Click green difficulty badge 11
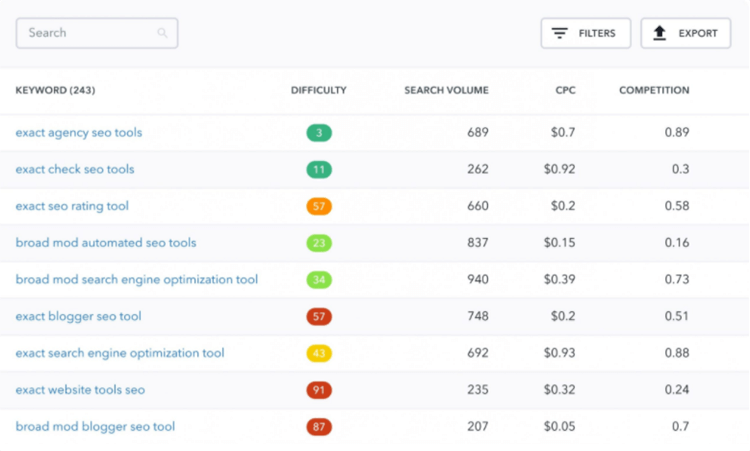This screenshot has width=750, height=451. pyautogui.click(x=319, y=169)
